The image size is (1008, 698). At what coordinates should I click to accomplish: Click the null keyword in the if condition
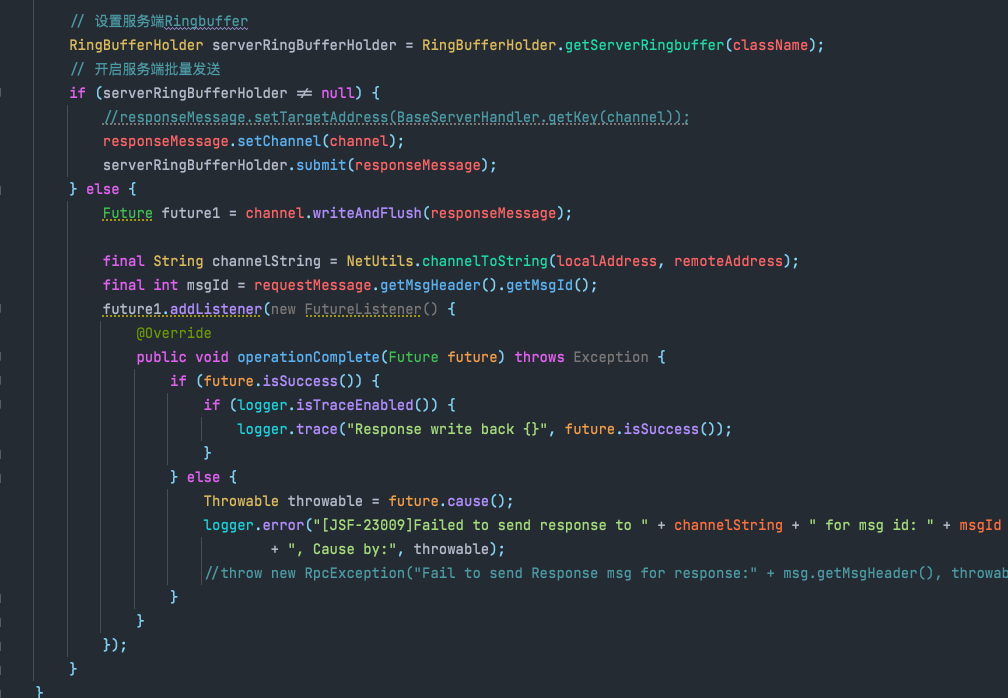click(x=338, y=93)
